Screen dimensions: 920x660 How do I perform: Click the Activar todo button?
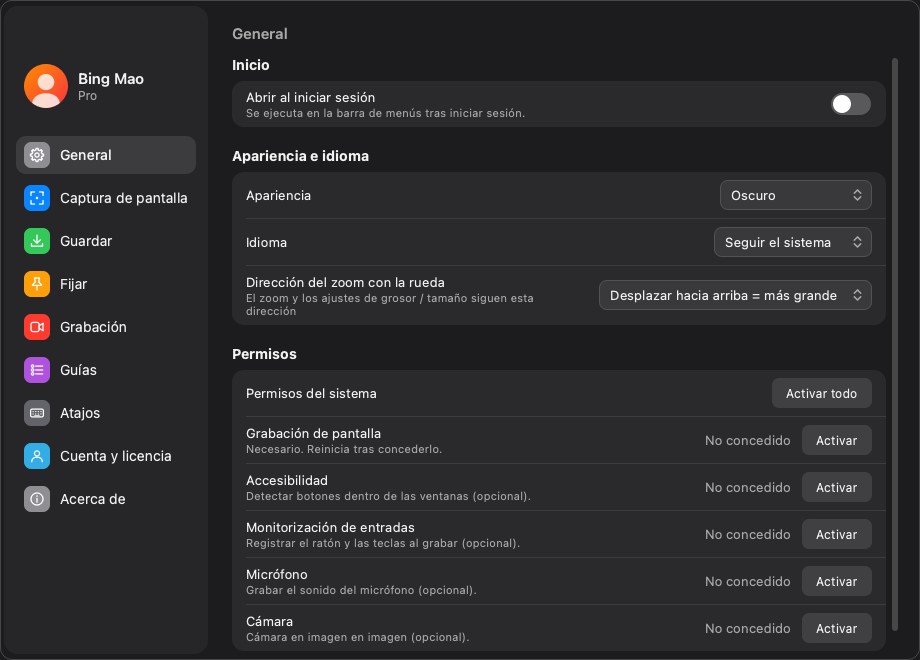point(821,394)
